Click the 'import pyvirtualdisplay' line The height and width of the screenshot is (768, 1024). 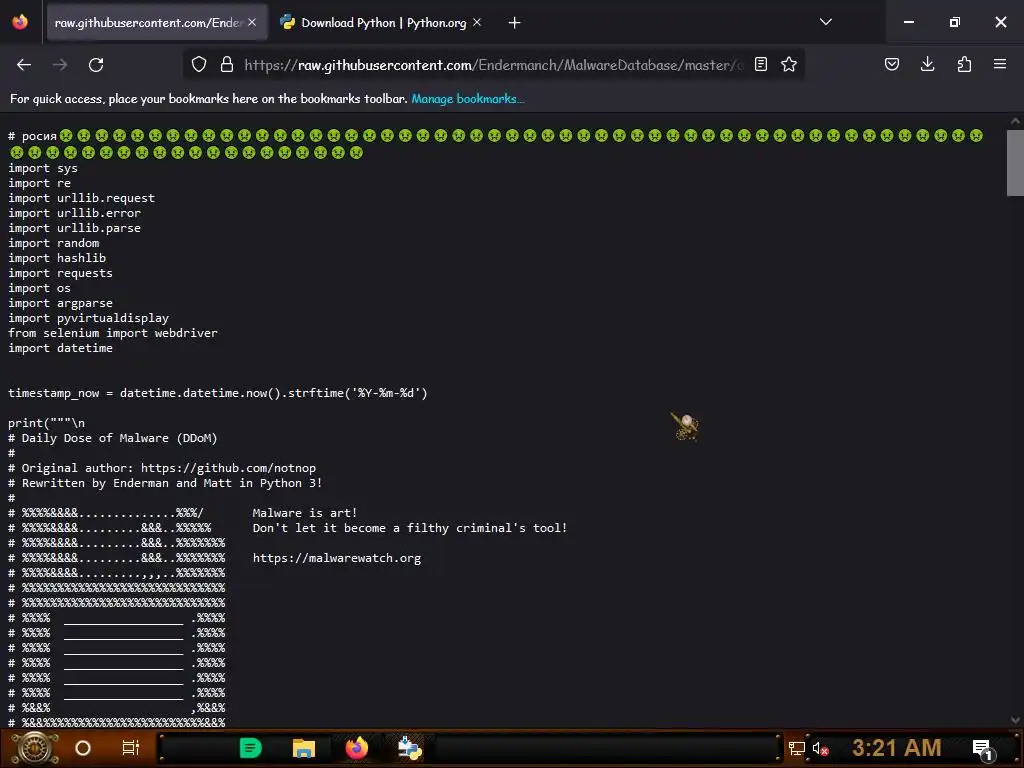88,318
